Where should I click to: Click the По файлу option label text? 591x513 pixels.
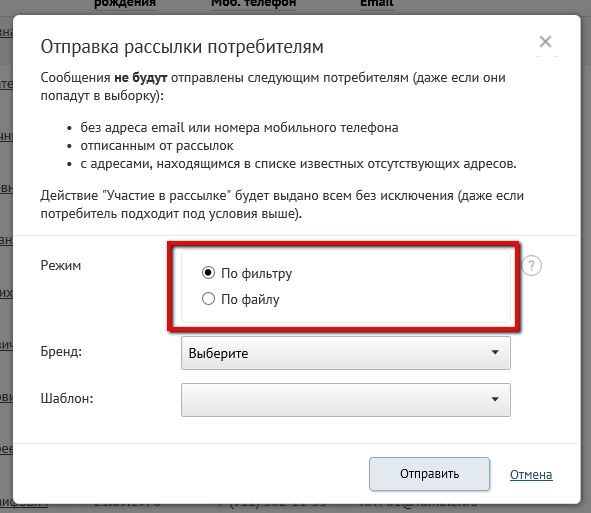point(250,299)
